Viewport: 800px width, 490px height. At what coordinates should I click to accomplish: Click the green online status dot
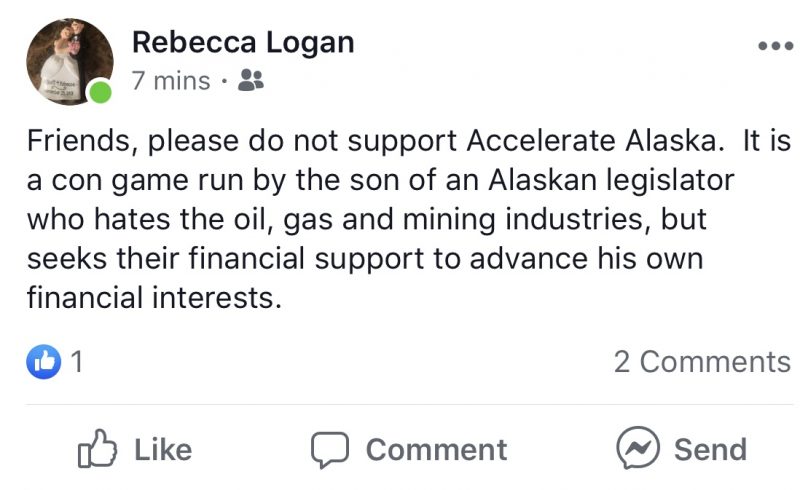pos(100,92)
